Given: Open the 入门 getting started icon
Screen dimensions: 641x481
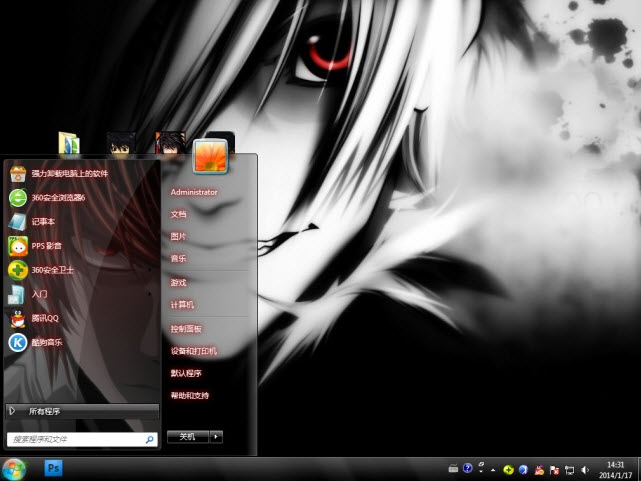Looking at the screenshot, I should 17,295.
